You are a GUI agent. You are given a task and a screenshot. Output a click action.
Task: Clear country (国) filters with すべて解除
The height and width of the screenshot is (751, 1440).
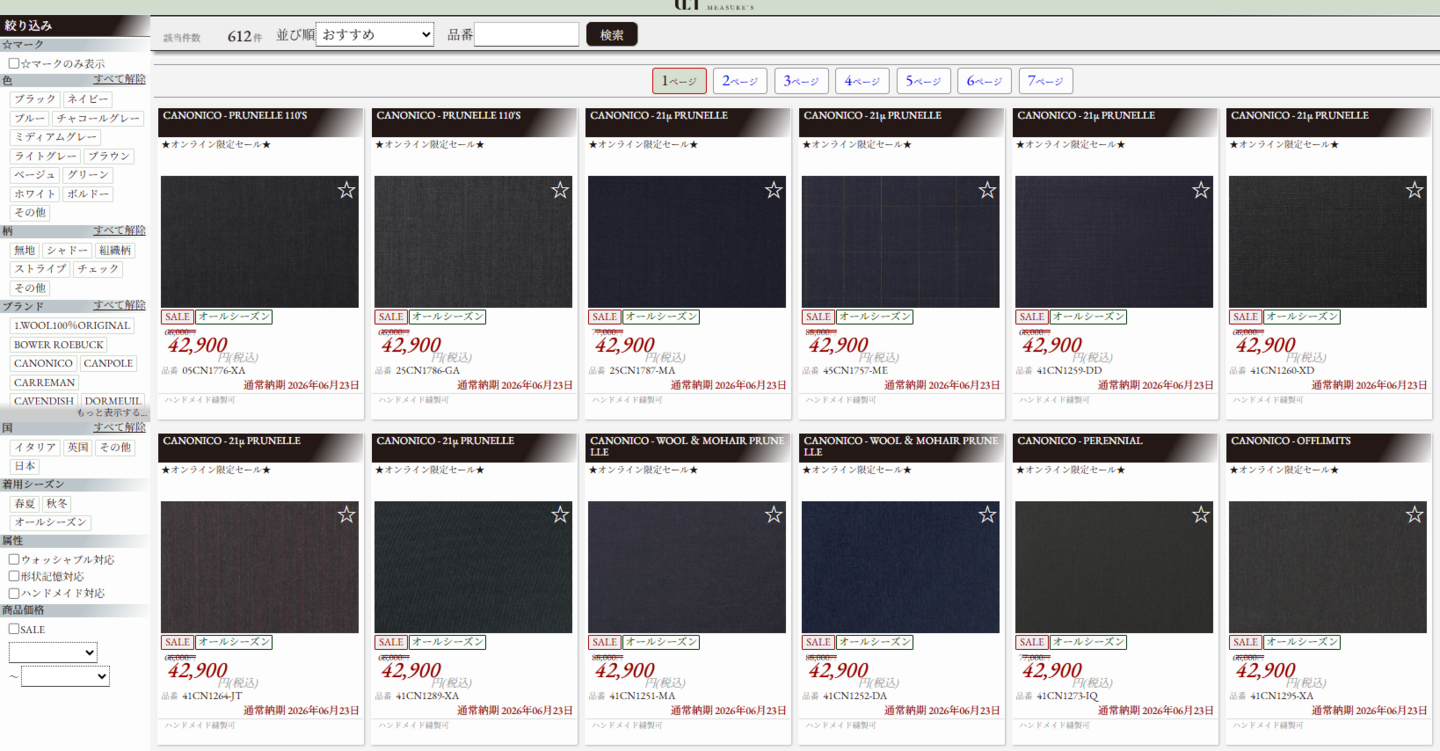120,428
